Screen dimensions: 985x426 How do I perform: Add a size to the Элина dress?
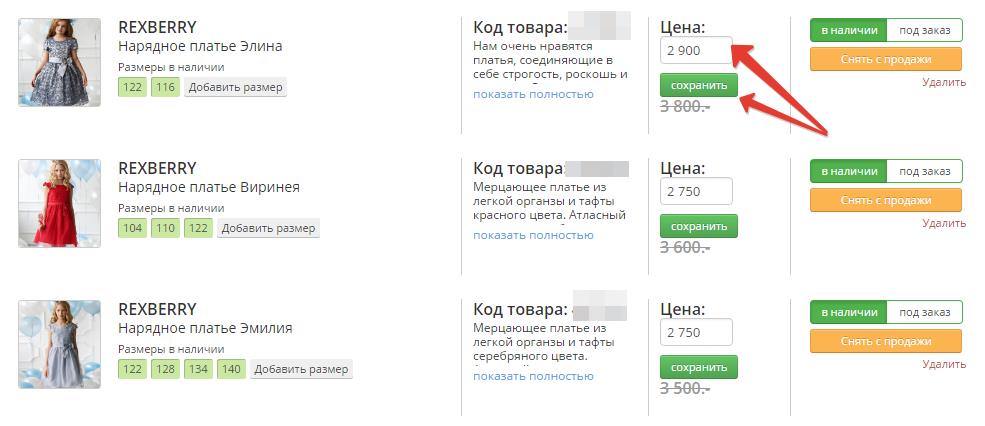pyautogui.click(x=236, y=87)
